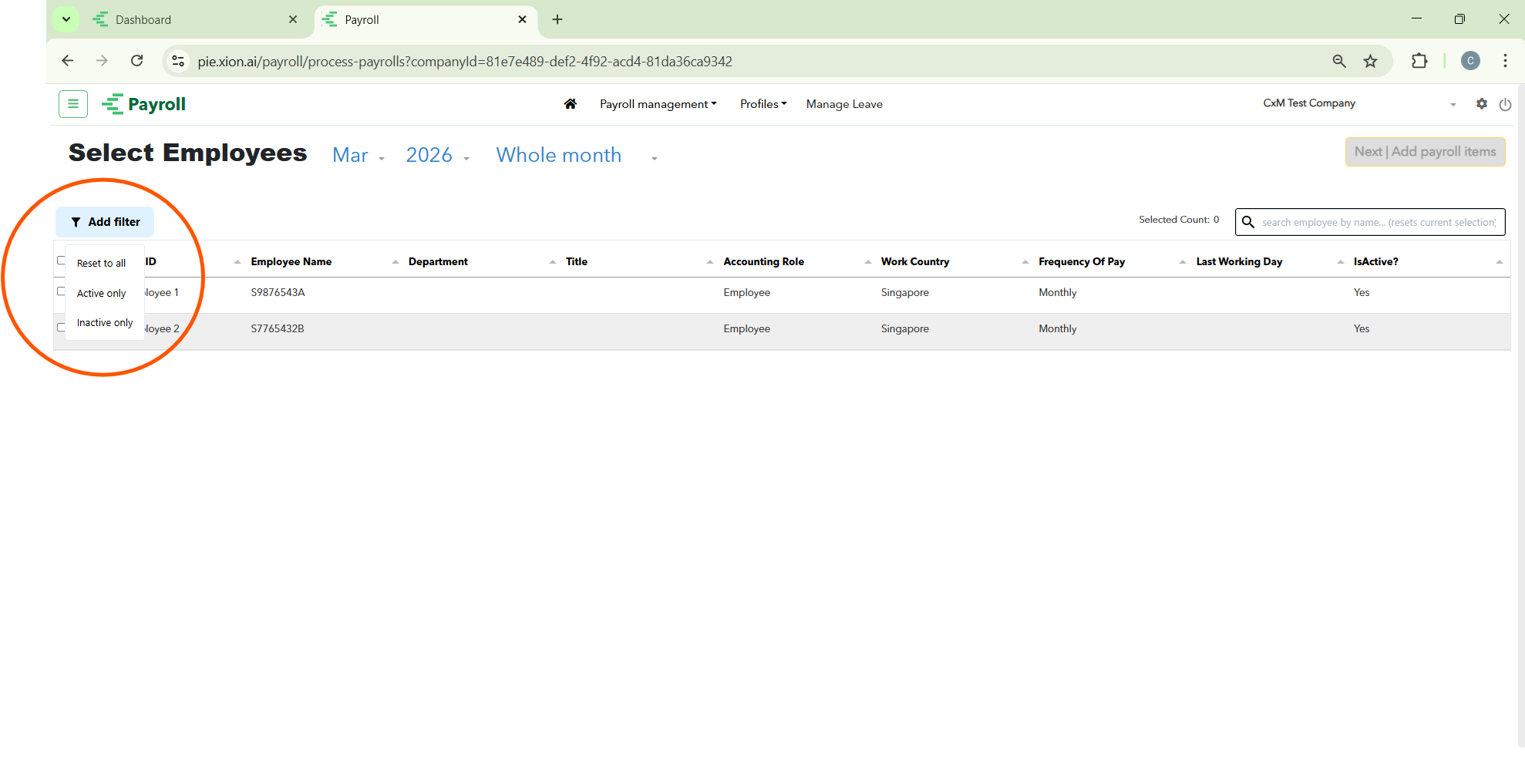
Task: Open Payroll management menu
Action: [658, 104]
